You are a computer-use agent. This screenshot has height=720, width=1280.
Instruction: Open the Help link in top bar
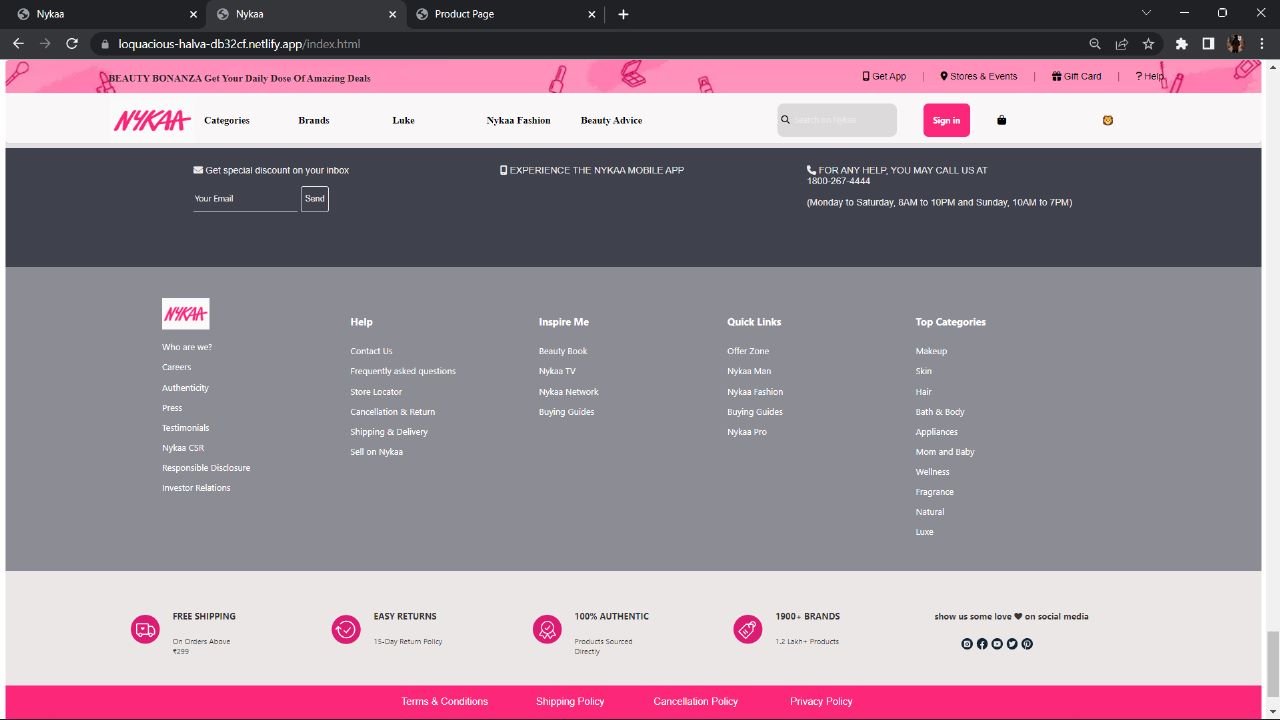coord(1150,76)
